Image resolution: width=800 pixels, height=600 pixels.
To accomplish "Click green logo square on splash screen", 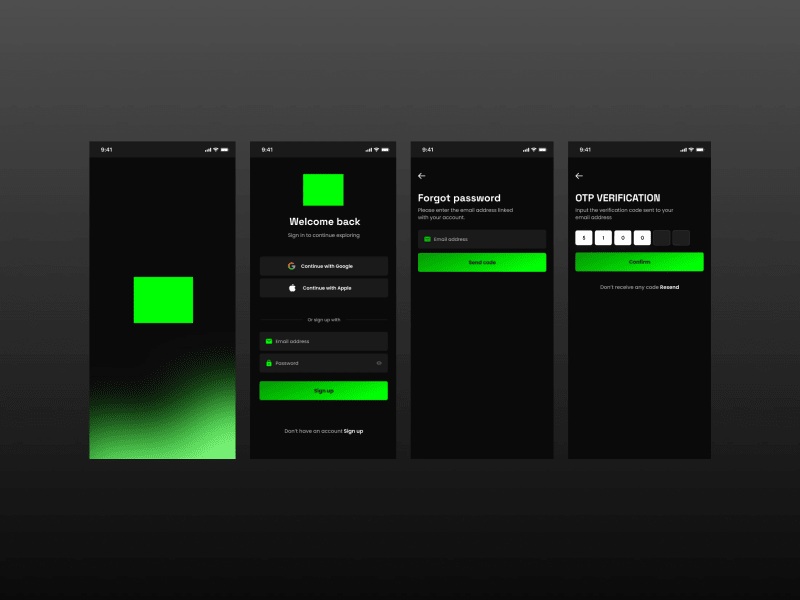I will [x=163, y=300].
